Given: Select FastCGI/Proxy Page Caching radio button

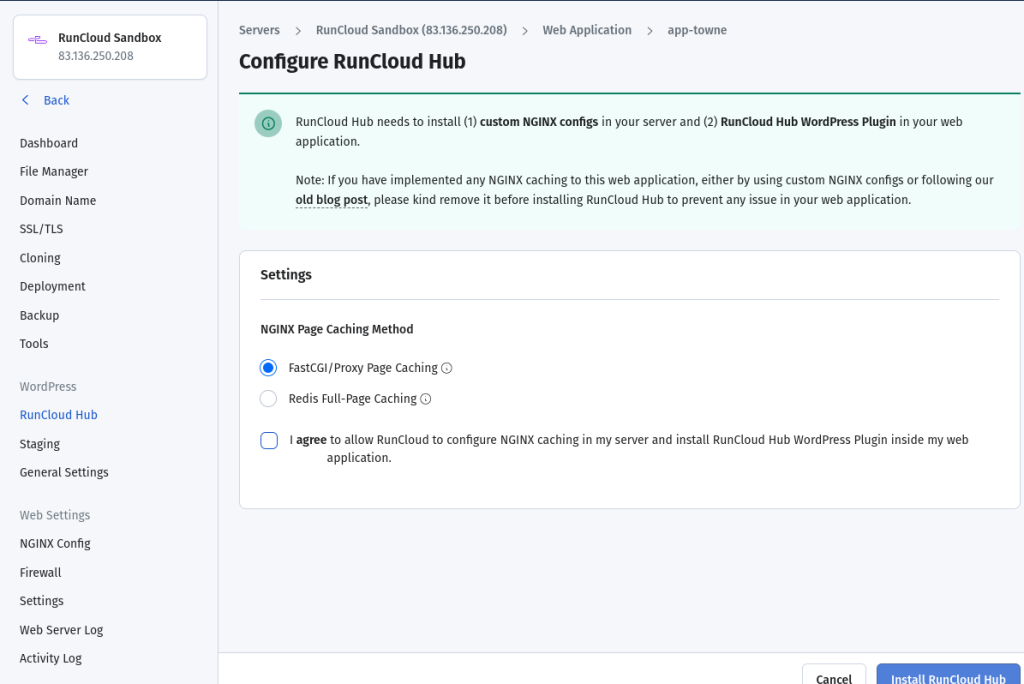Looking at the screenshot, I should tap(268, 368).
